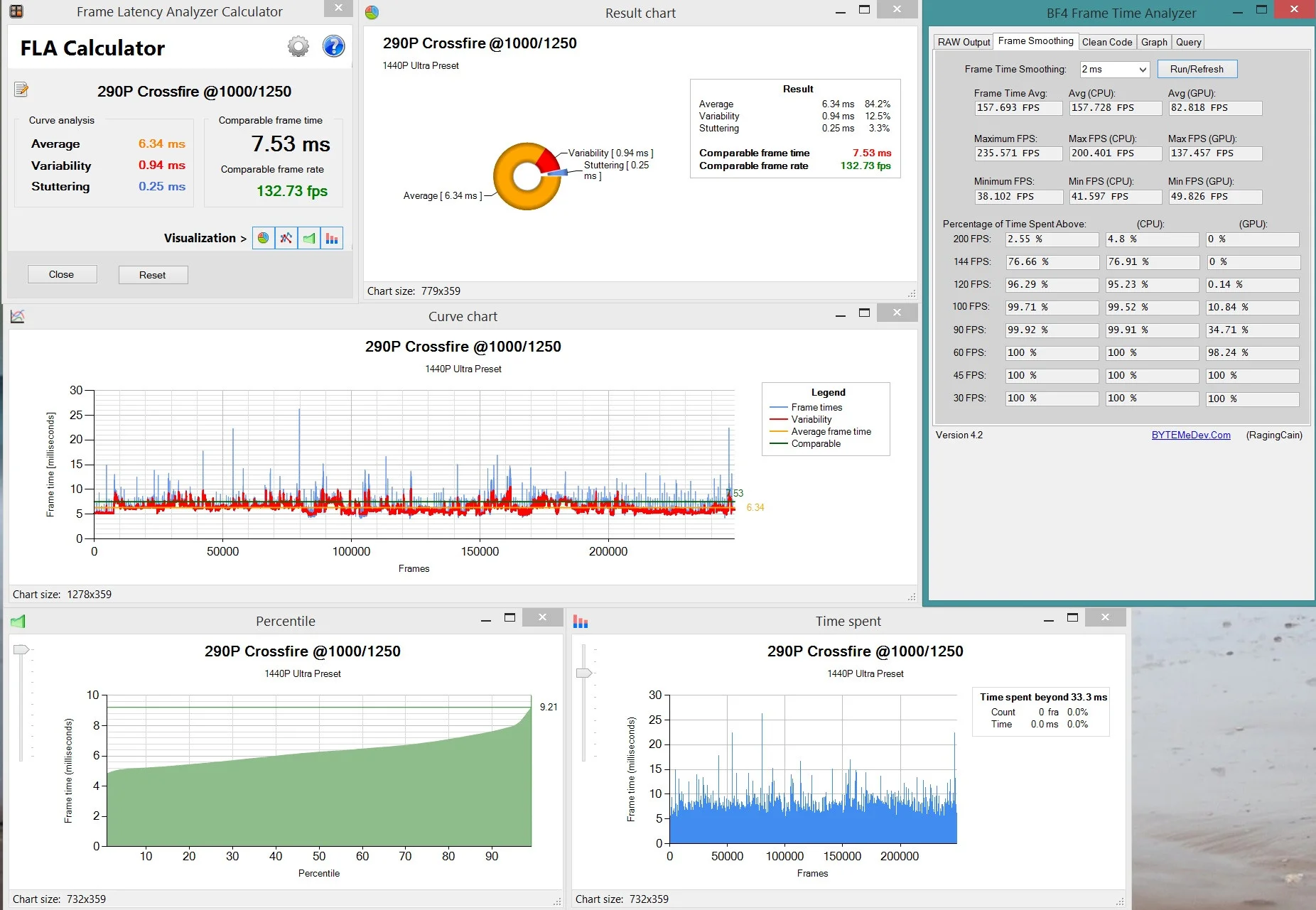Show the time spent bar chart visualization
The height and width of the screenshot is (910, 1316).
click(x=332, y=238)
